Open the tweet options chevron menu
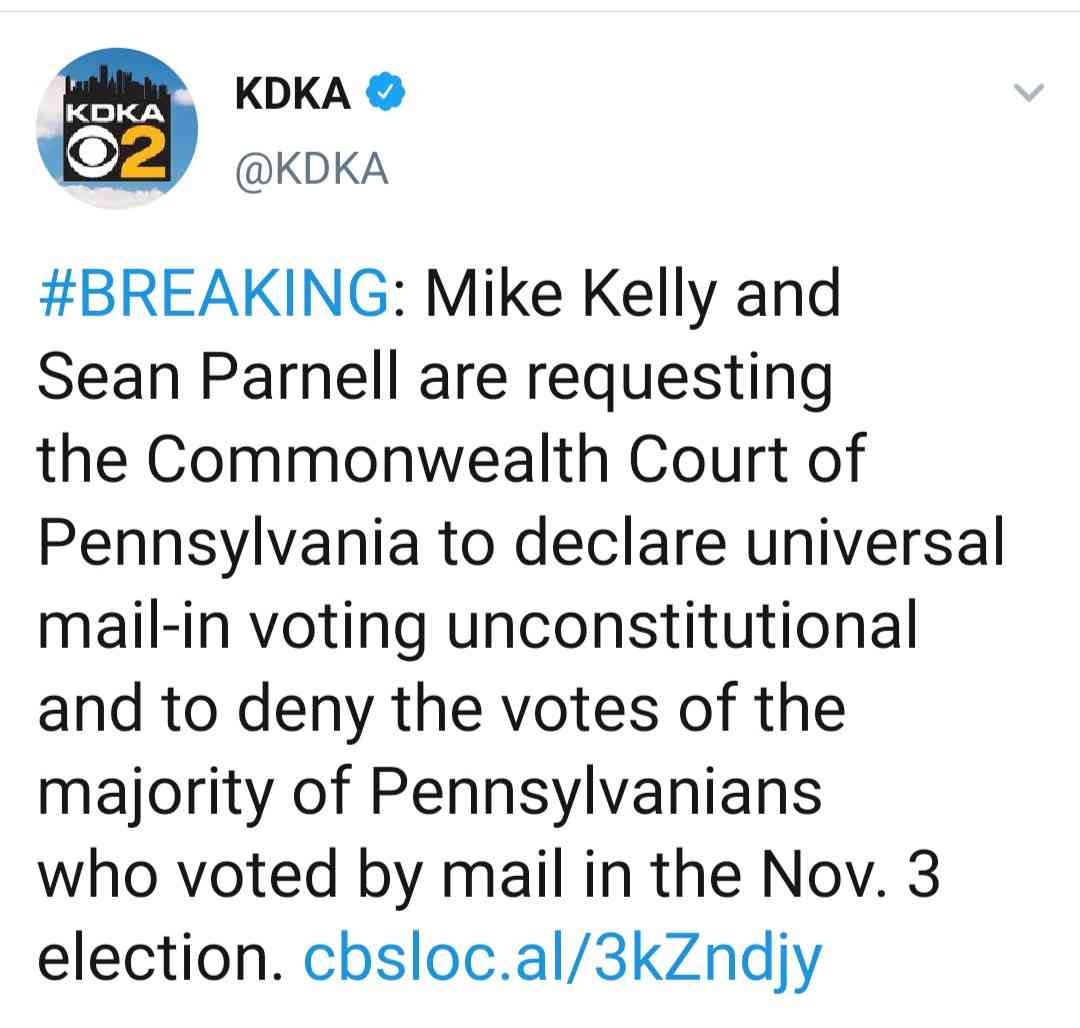Screen dimensions: 1080x1028 [x=1028, y=93]
